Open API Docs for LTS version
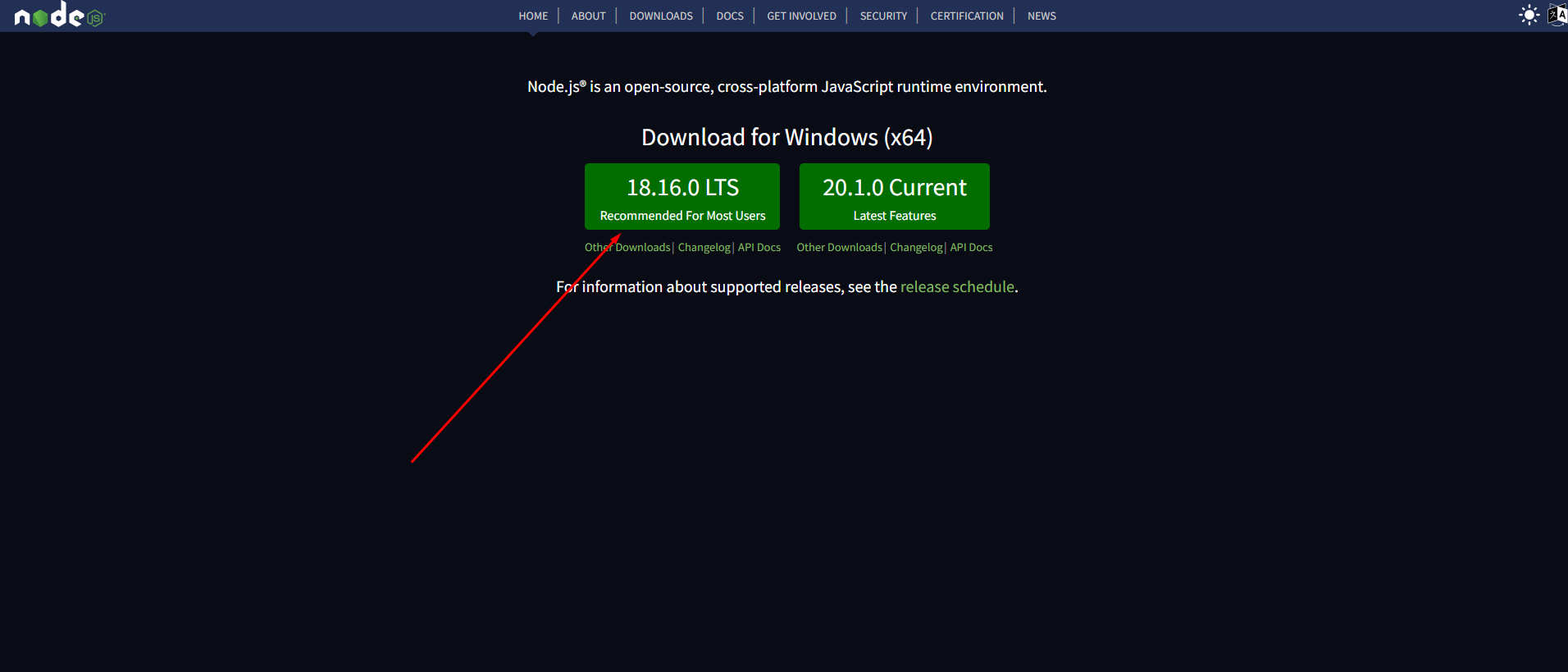Viewport: 1568px width, 672px height. (759, 248)
